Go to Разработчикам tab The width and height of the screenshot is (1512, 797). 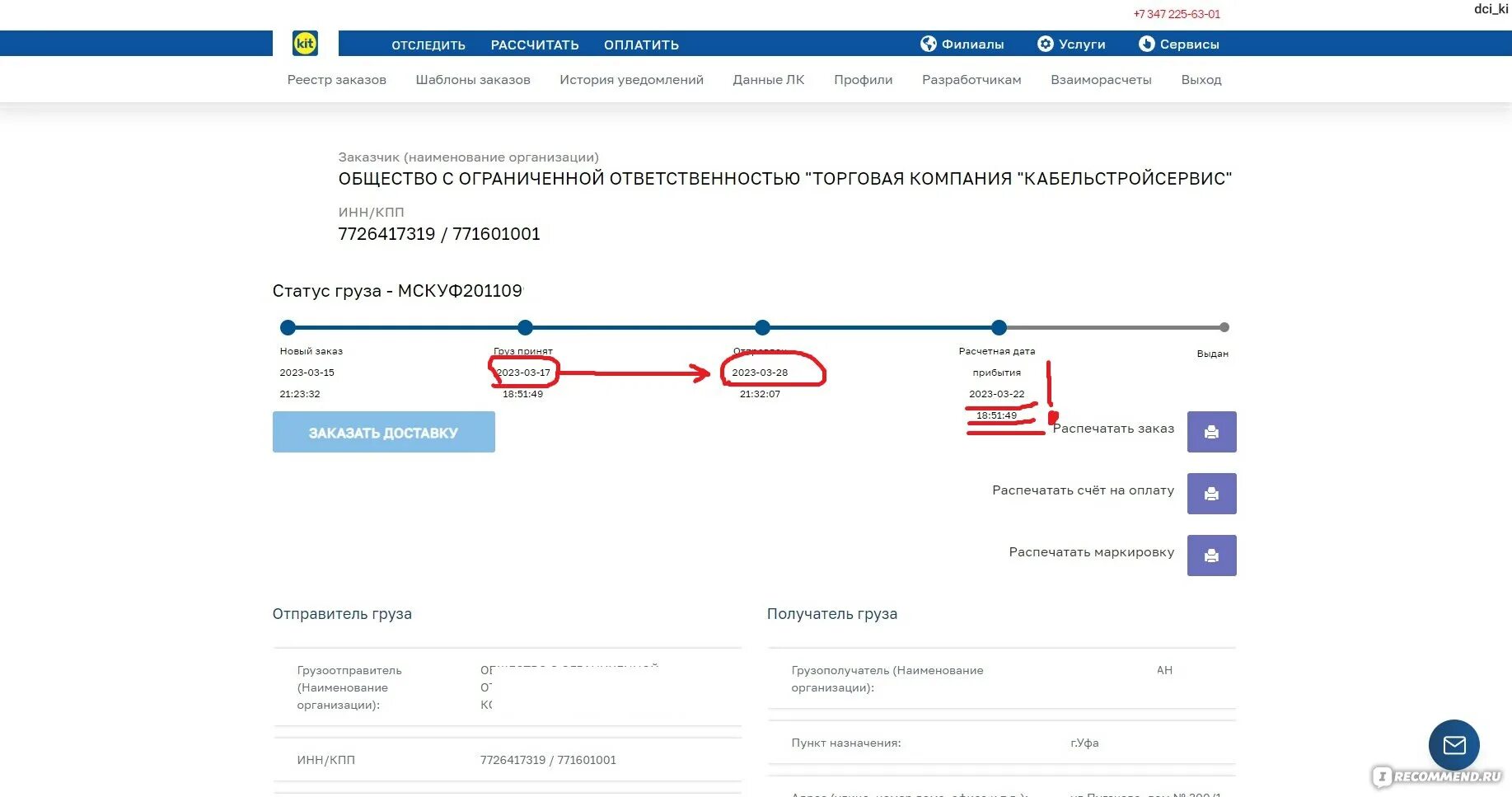971,80
